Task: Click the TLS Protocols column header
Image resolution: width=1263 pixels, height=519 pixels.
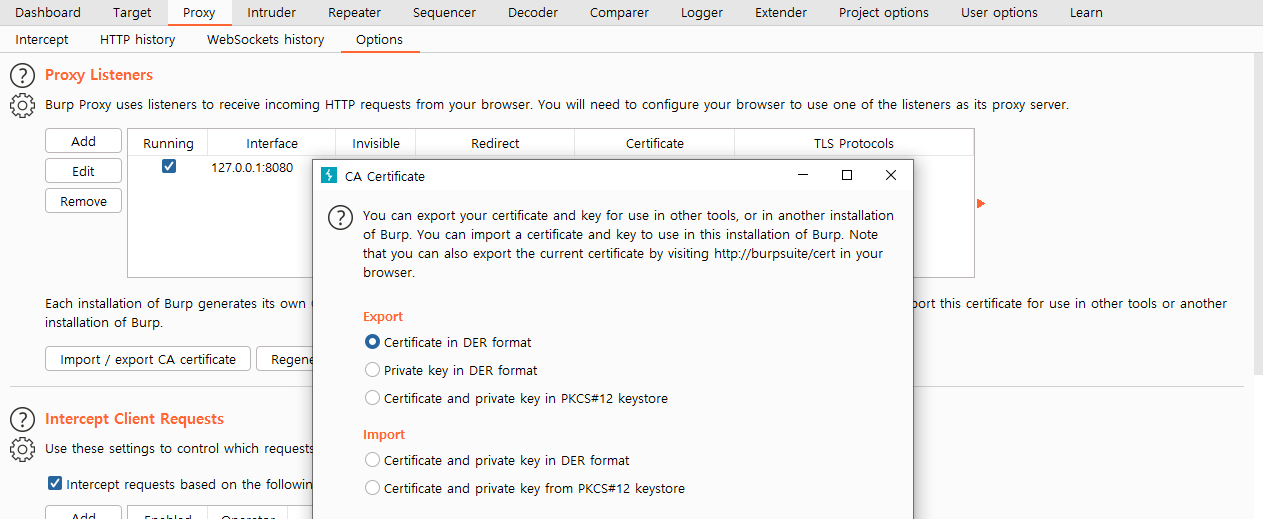Action: pyautogui.click(x=854, y=143)
